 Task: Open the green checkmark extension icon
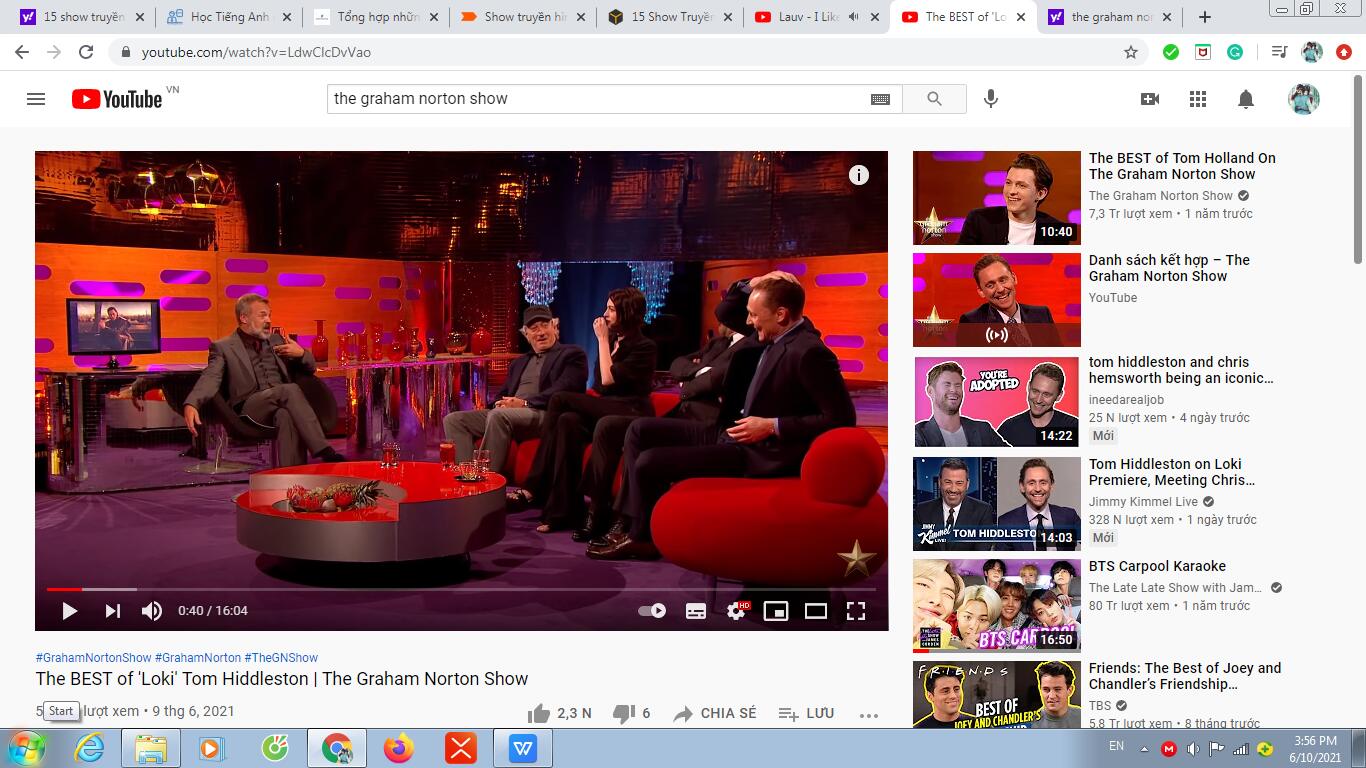point(1171,52)
